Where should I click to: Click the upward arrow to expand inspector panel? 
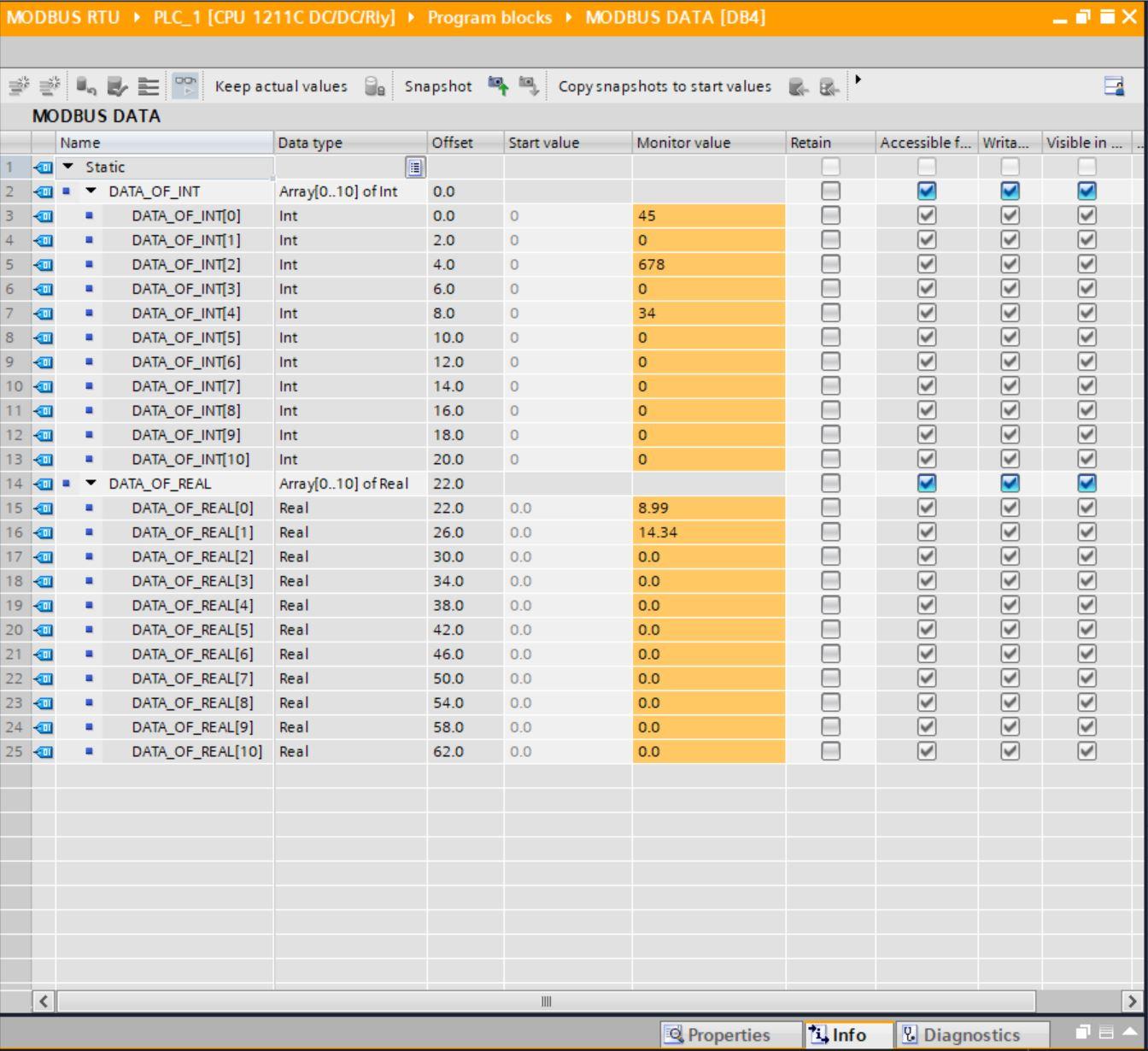tap(1130, 1032)
